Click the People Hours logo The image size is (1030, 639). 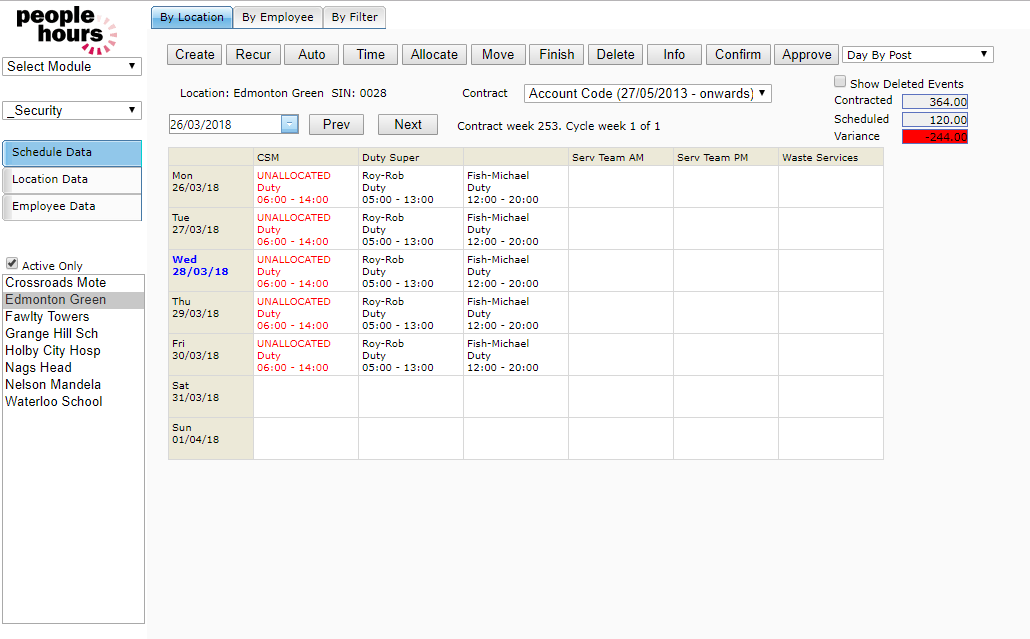[66, 29]
